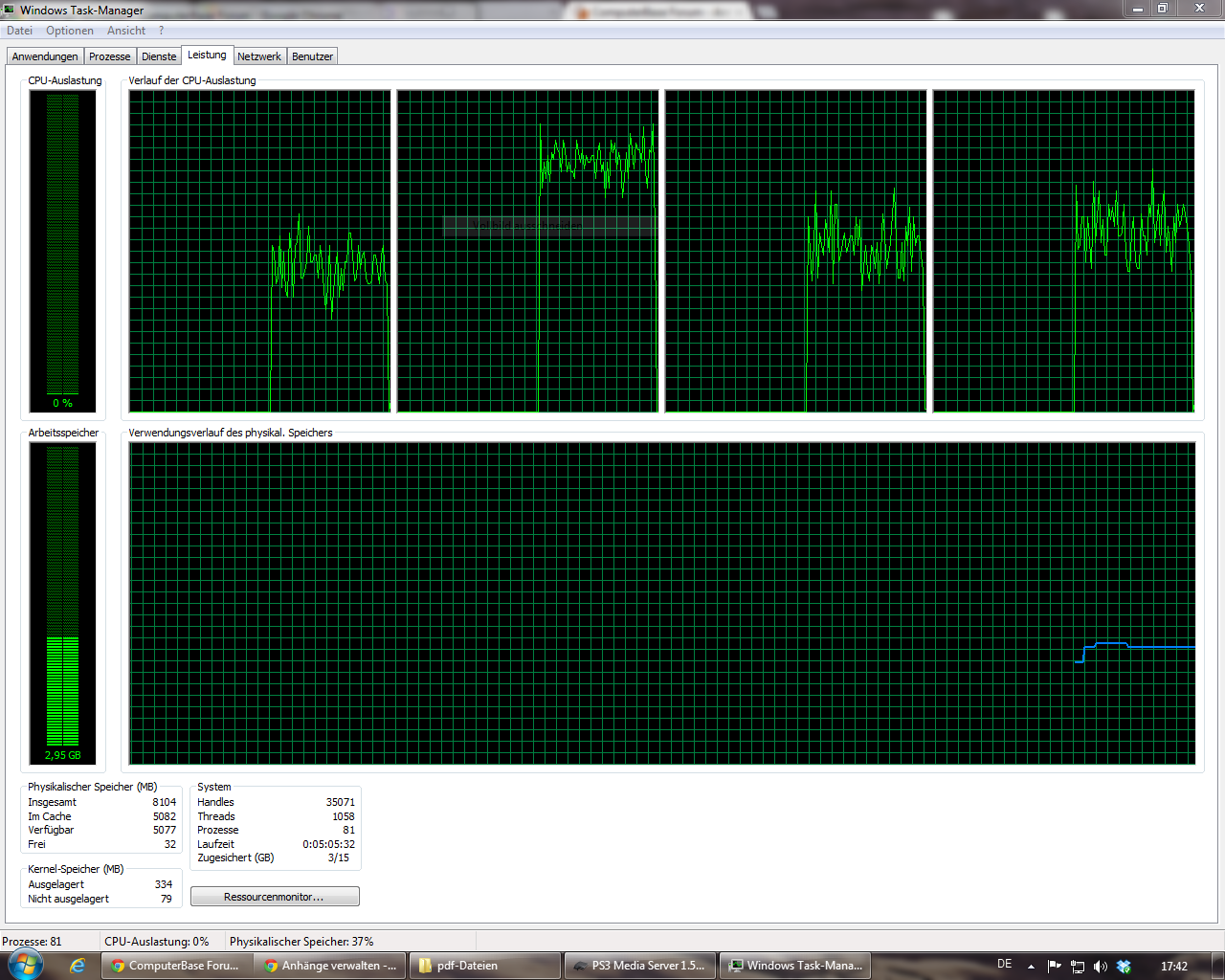Click the Kernel-Speicher (MB) group label
This screenshot has width=1225, height=980.
tap(76, 869)
